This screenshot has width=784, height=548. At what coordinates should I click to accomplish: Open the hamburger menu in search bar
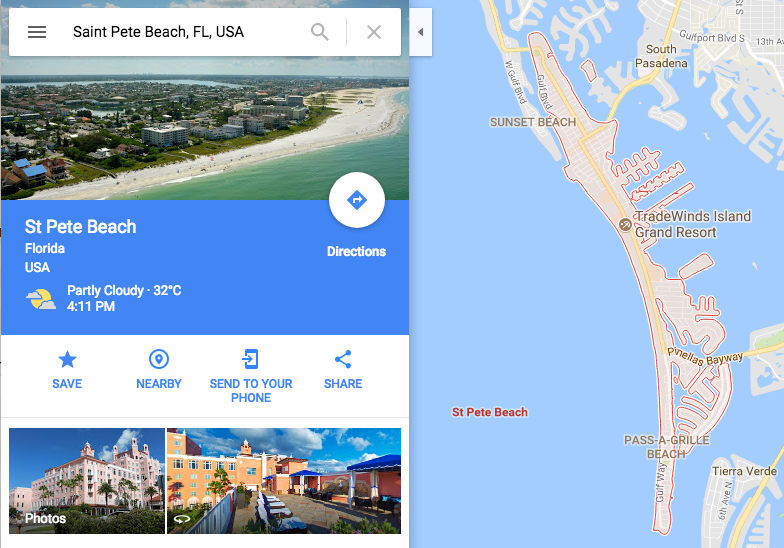(x=37, y=32)
